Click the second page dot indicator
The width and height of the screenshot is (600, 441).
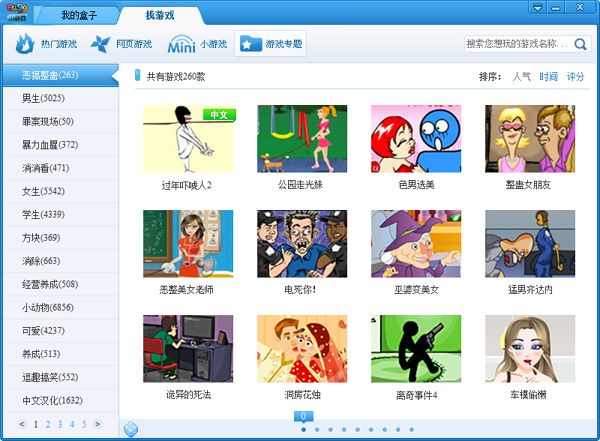pyautogui.click(x=316, y=429)
